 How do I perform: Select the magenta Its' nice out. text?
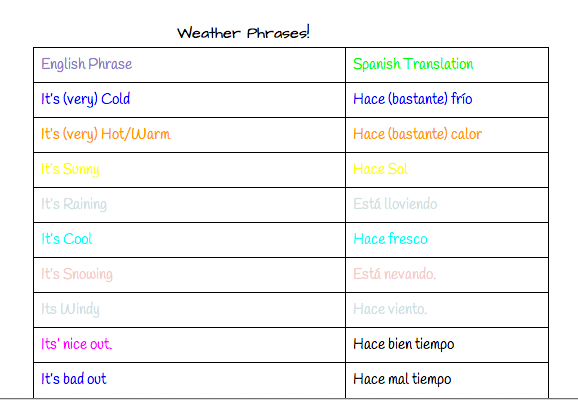coord(76,344)
